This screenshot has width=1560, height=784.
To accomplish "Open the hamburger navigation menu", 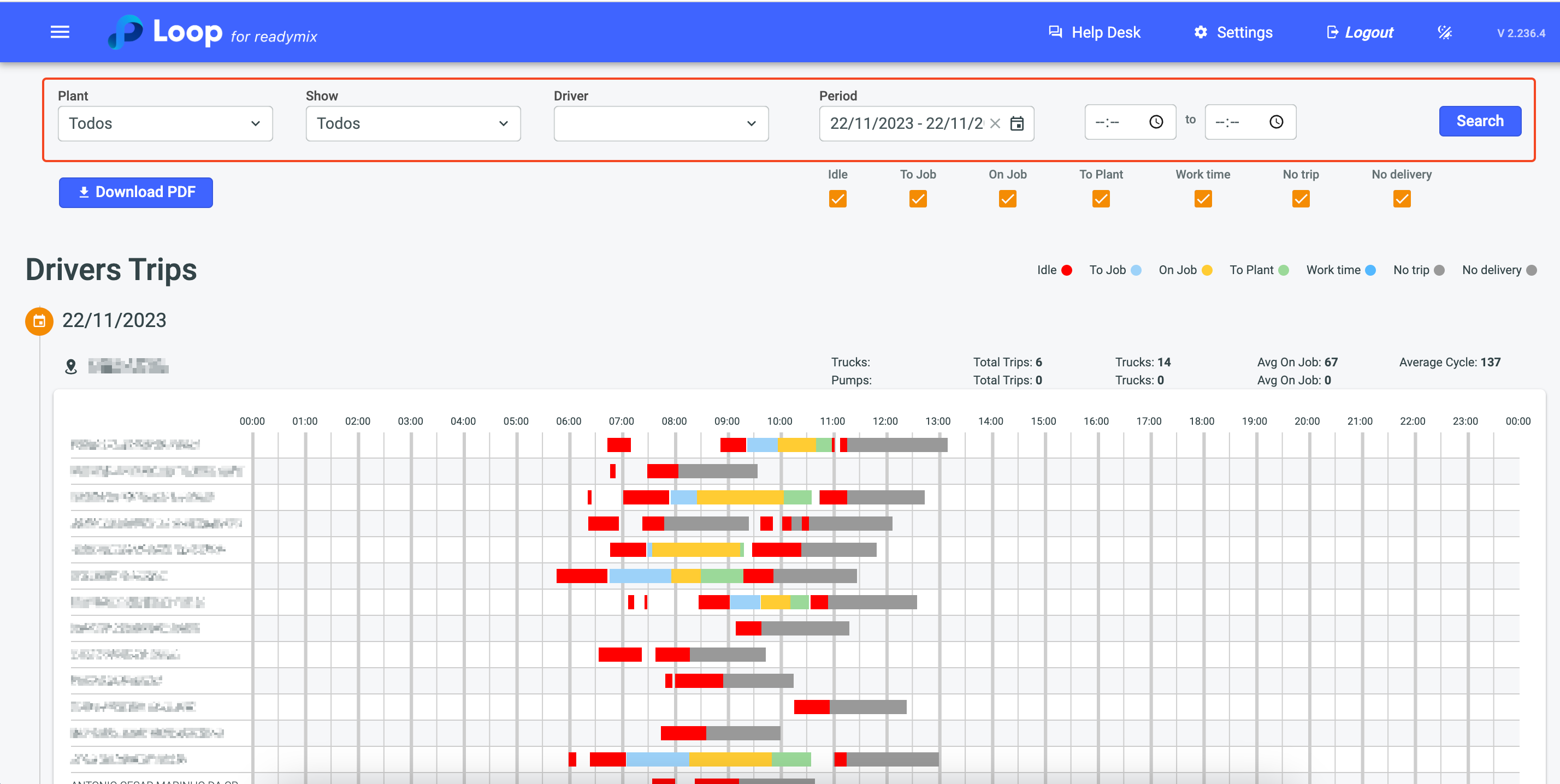I will click(60, 32).
